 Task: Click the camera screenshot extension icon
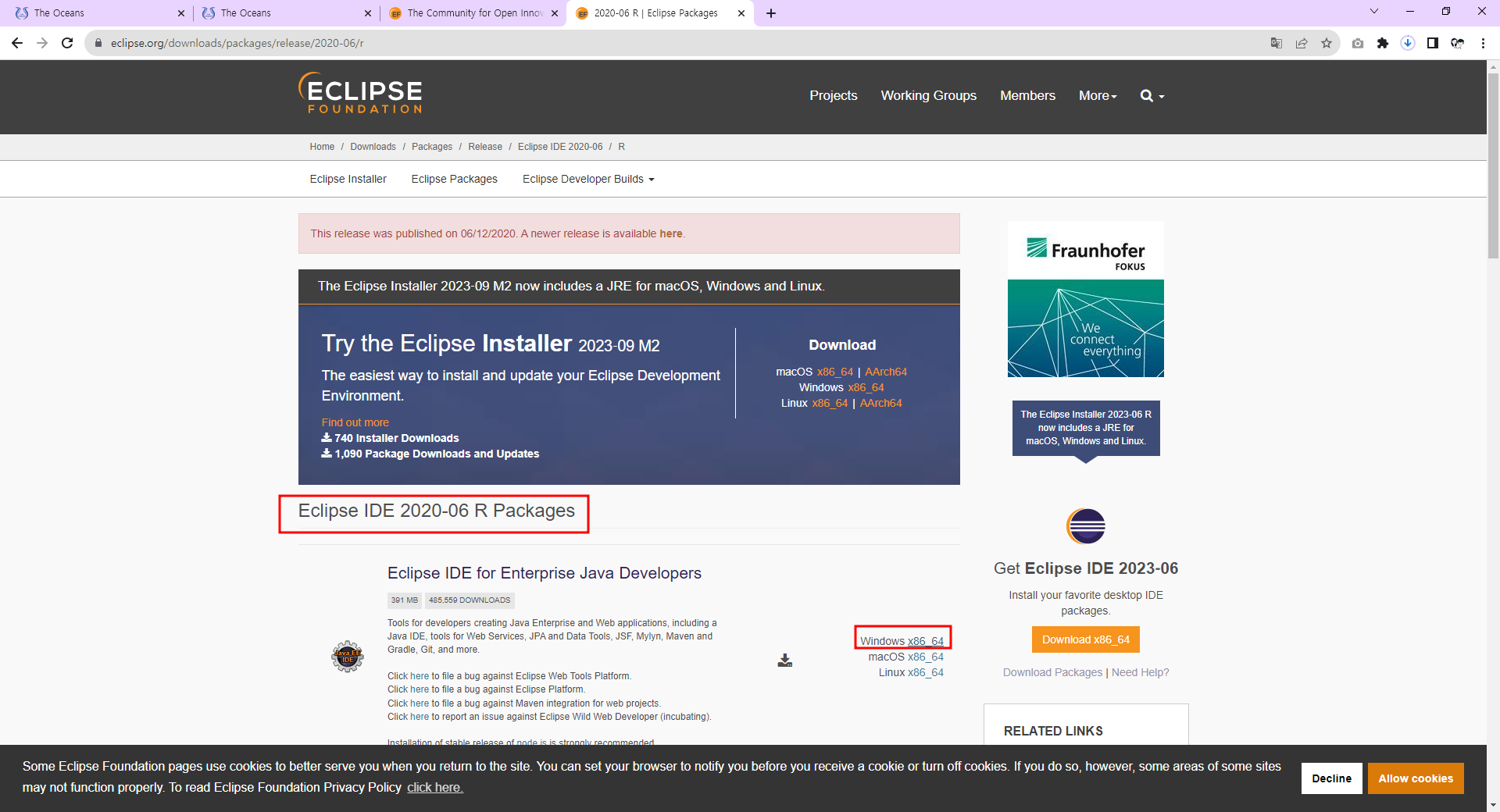coord(1358,43)
